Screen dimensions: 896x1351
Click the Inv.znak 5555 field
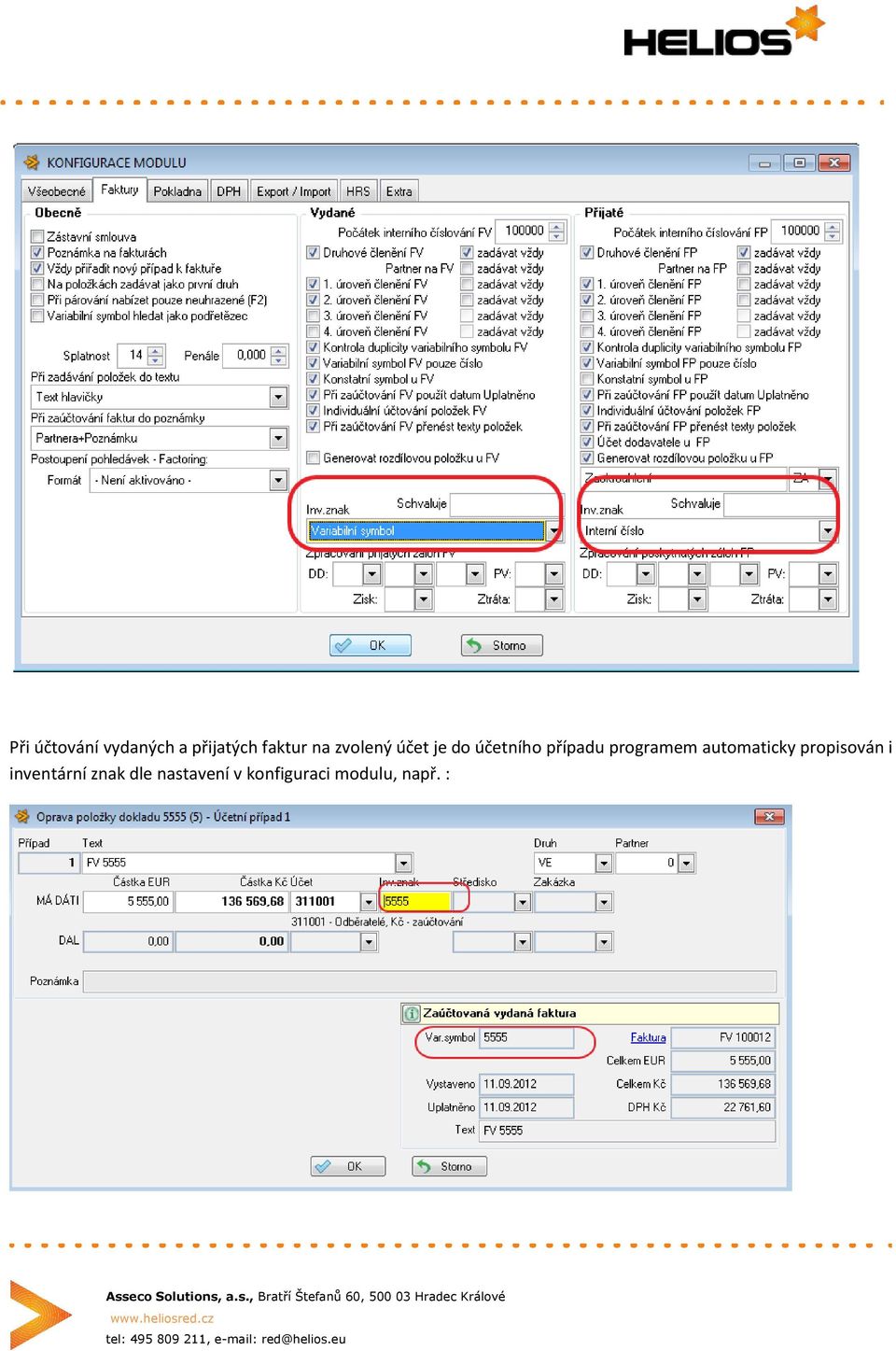point(416,902)
